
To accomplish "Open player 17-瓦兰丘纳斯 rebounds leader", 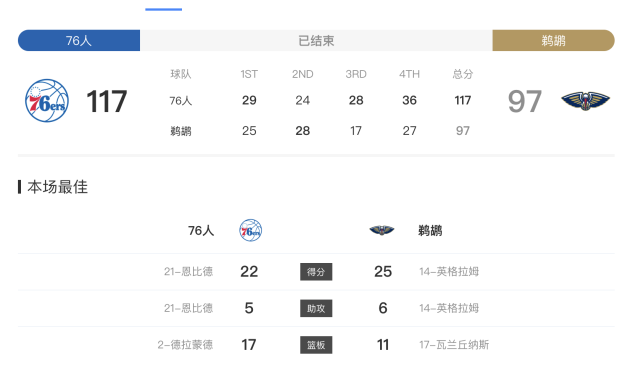I will pyautogui.click(x=454, y=345).
